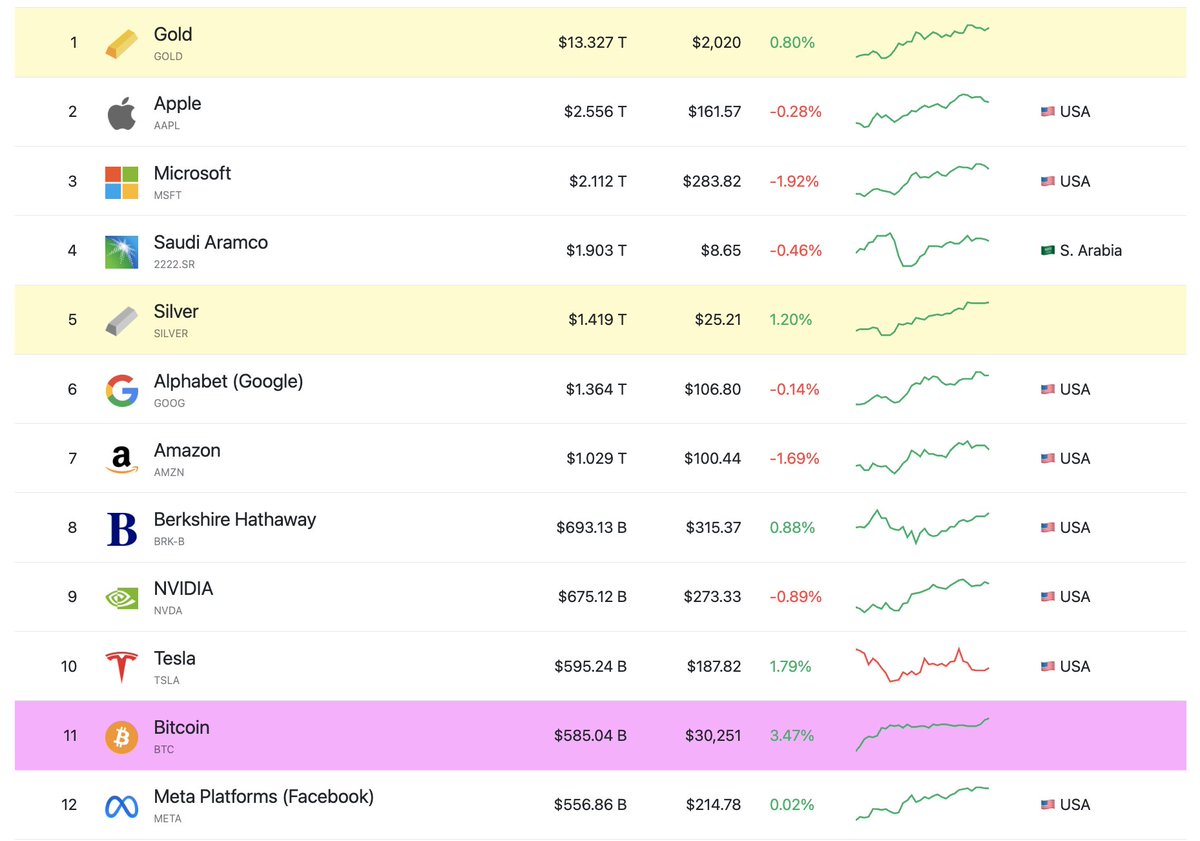The width and height of the screenshot is (1200, 841).
Task: Click the NVIDIA green eye logo
Action: [121, 598]
